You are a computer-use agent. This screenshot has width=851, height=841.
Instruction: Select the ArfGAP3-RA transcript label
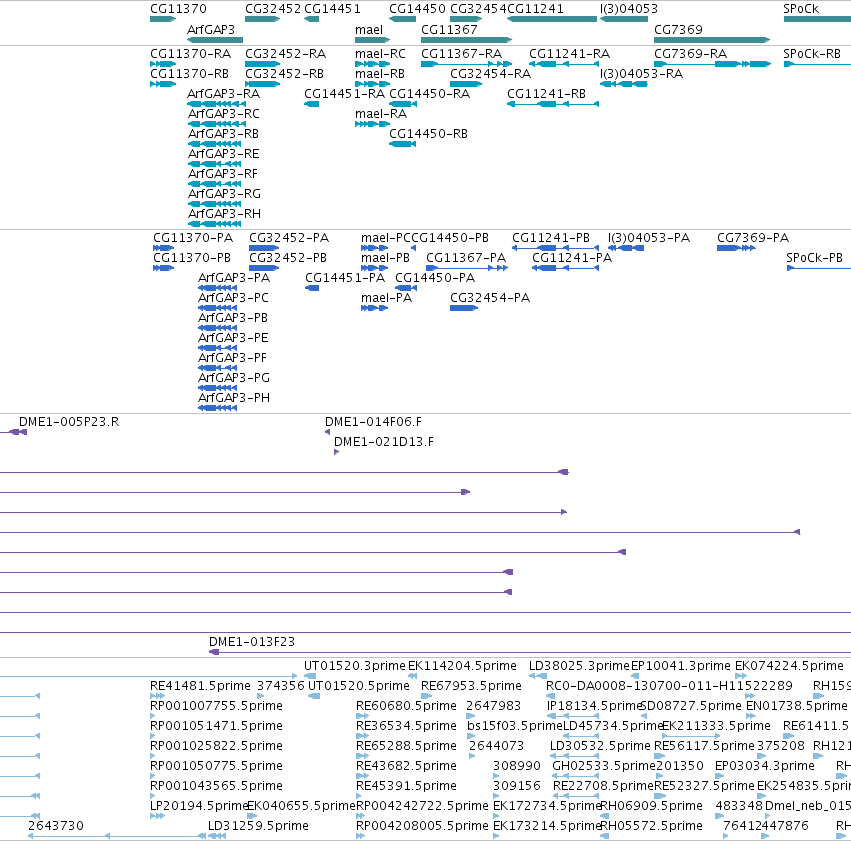(224, 94)
